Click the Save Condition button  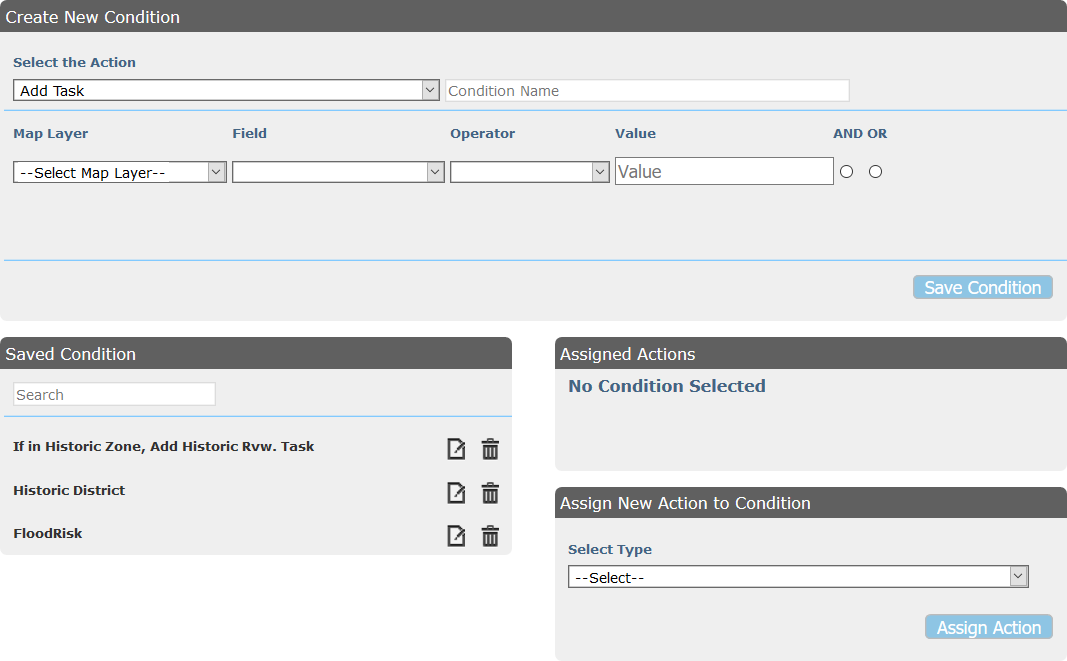(x=982, y=287)
